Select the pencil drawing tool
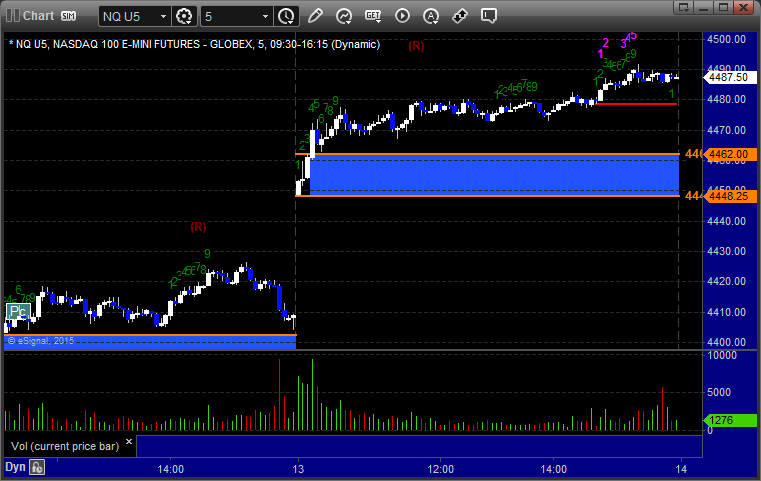Viewport: 761px width, 481px height. 315,16
